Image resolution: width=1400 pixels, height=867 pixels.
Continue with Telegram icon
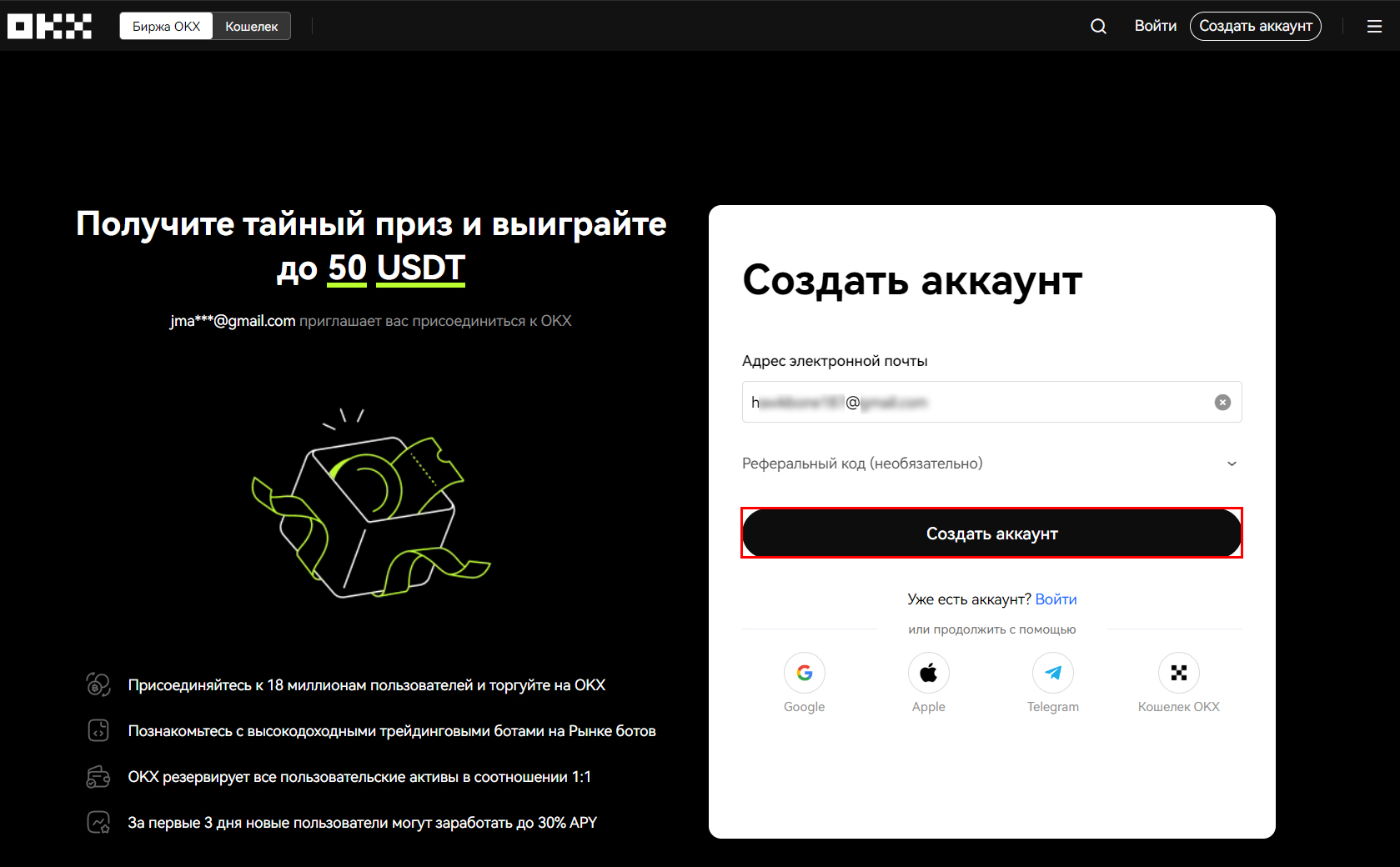(1053, 673)
